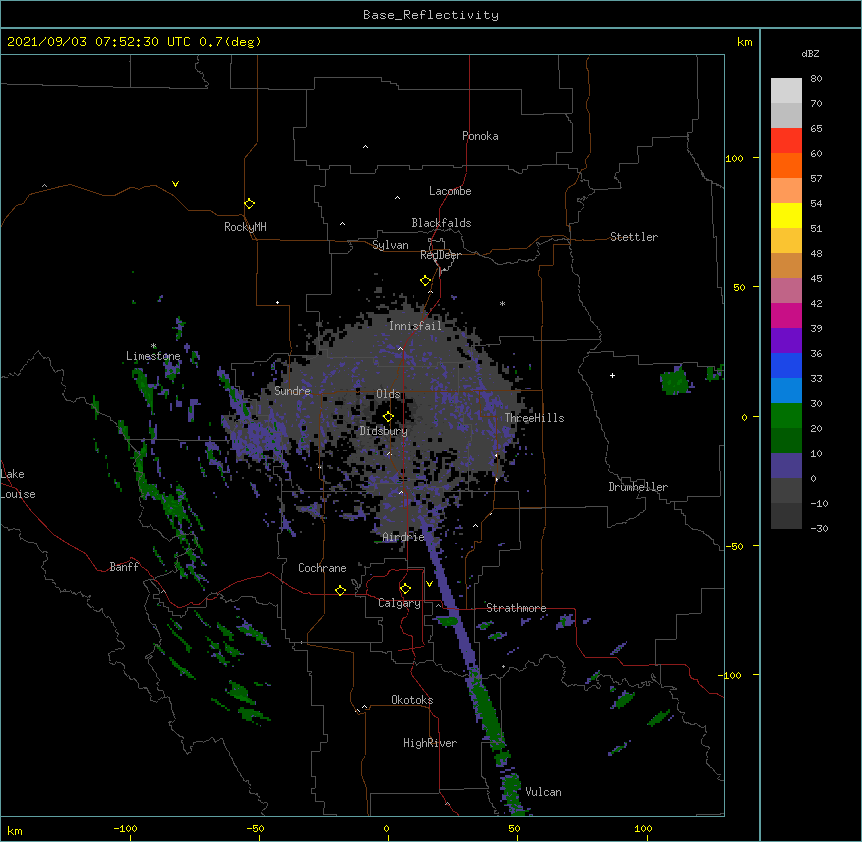Click the yellow diamond marker at Calgary

tap(405, 589)
